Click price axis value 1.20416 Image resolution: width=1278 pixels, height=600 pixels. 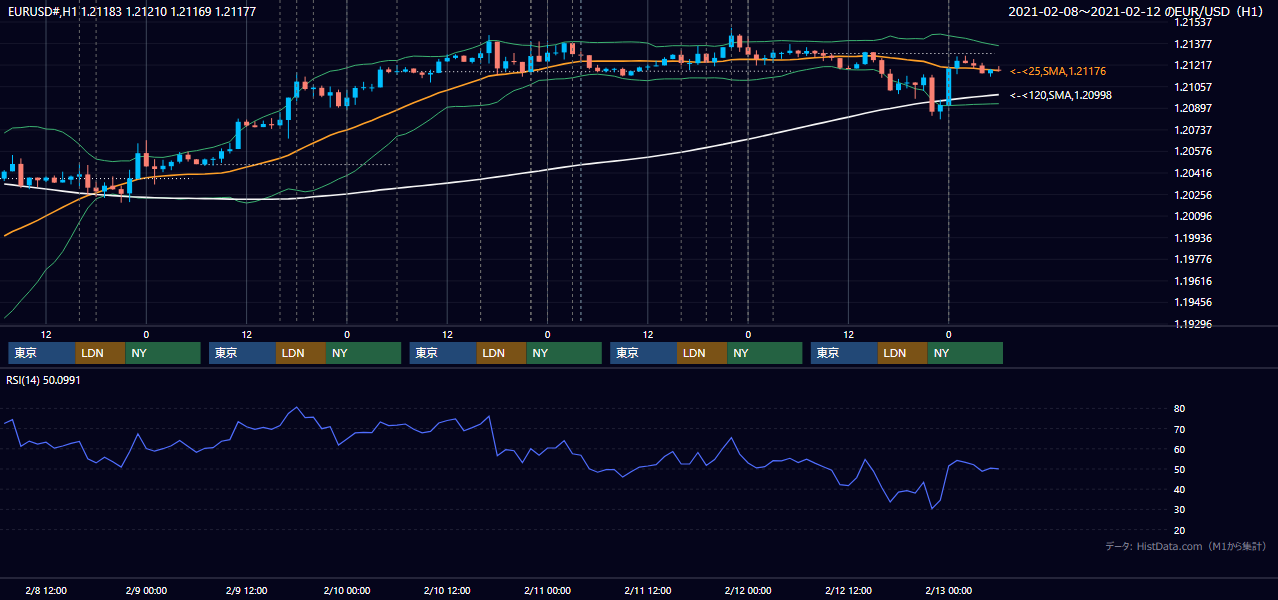pyautogui.click(x=1191, y=173)
